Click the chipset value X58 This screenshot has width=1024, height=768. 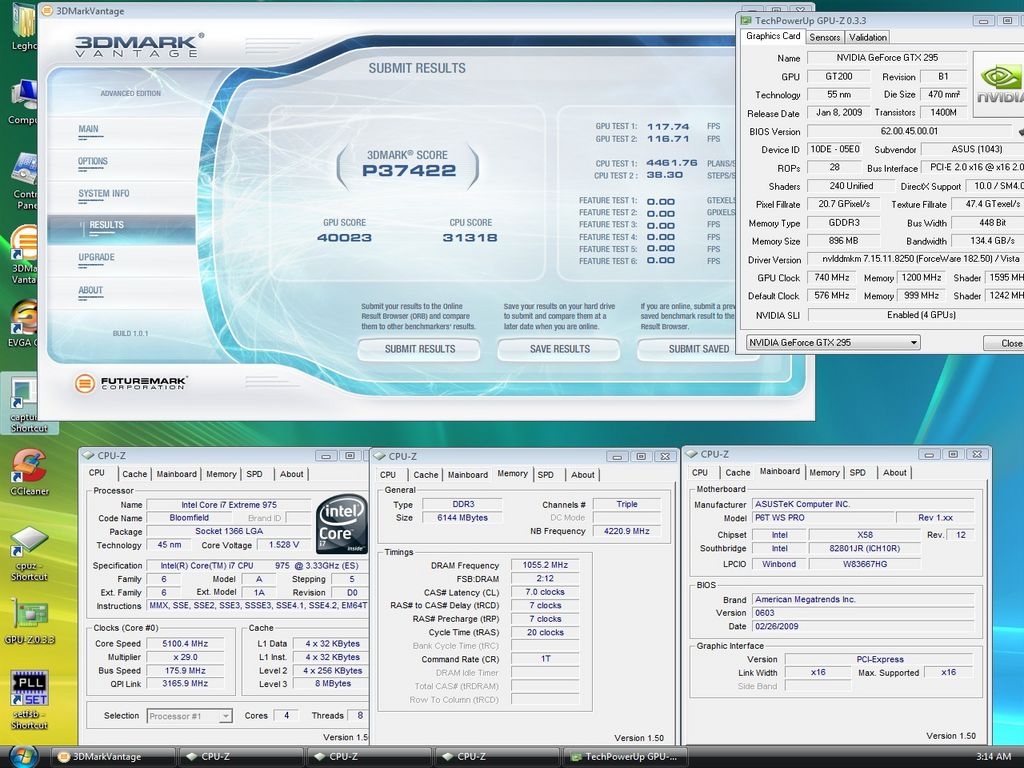[x=865, y=535]
